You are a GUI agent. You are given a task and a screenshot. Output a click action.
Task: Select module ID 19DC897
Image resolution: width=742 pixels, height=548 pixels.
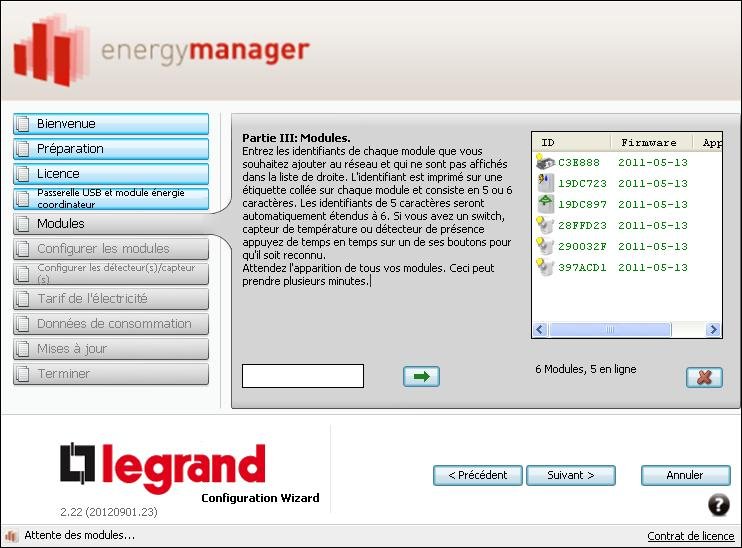tap(582, 204)
